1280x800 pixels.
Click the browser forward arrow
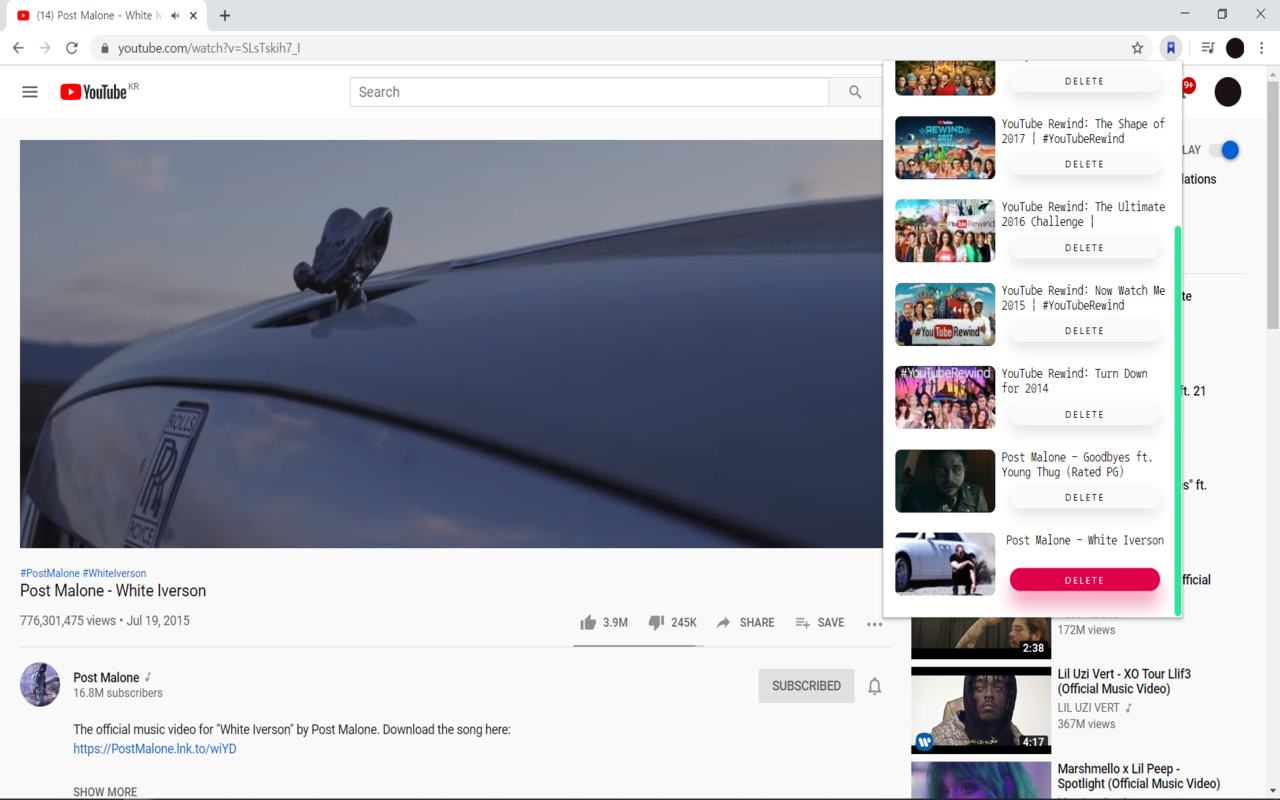[45, 47]
